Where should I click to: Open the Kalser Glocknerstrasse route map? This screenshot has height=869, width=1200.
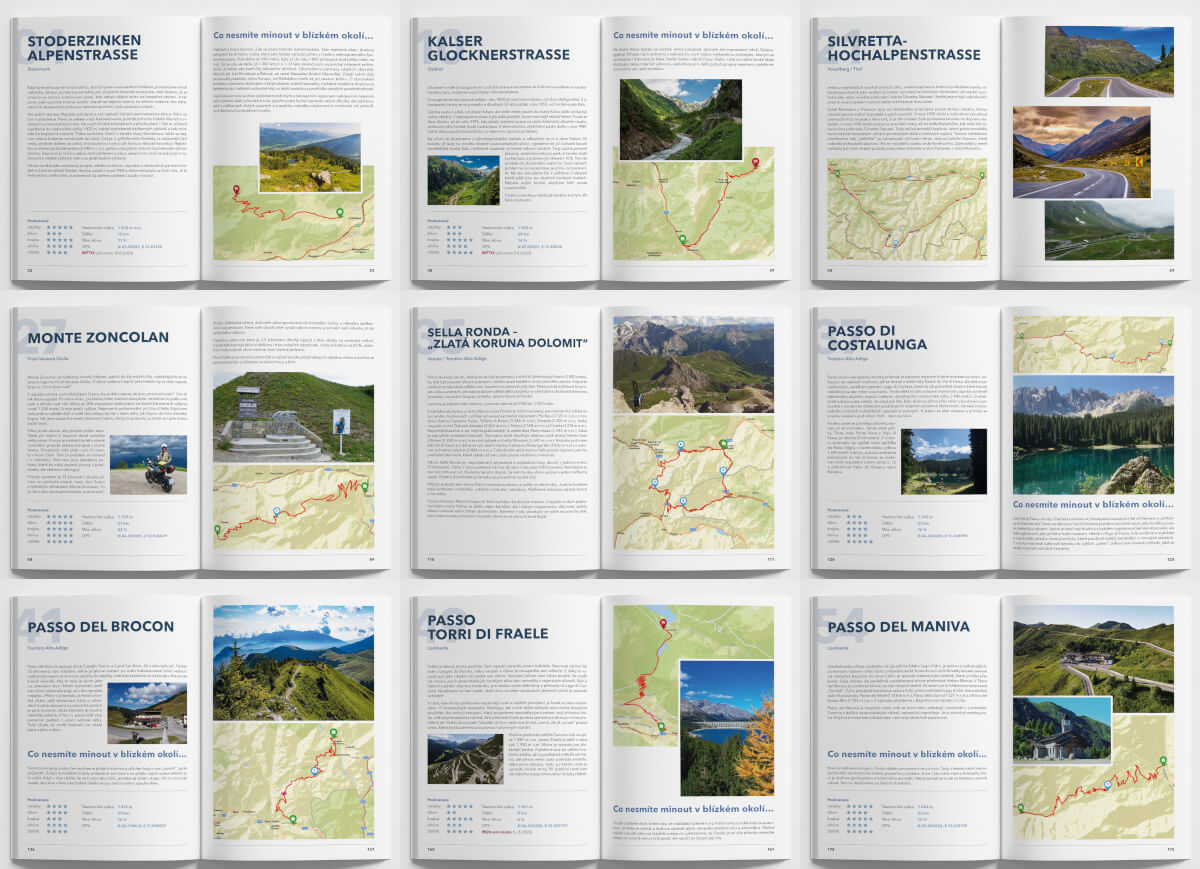(x=693, y=210)
